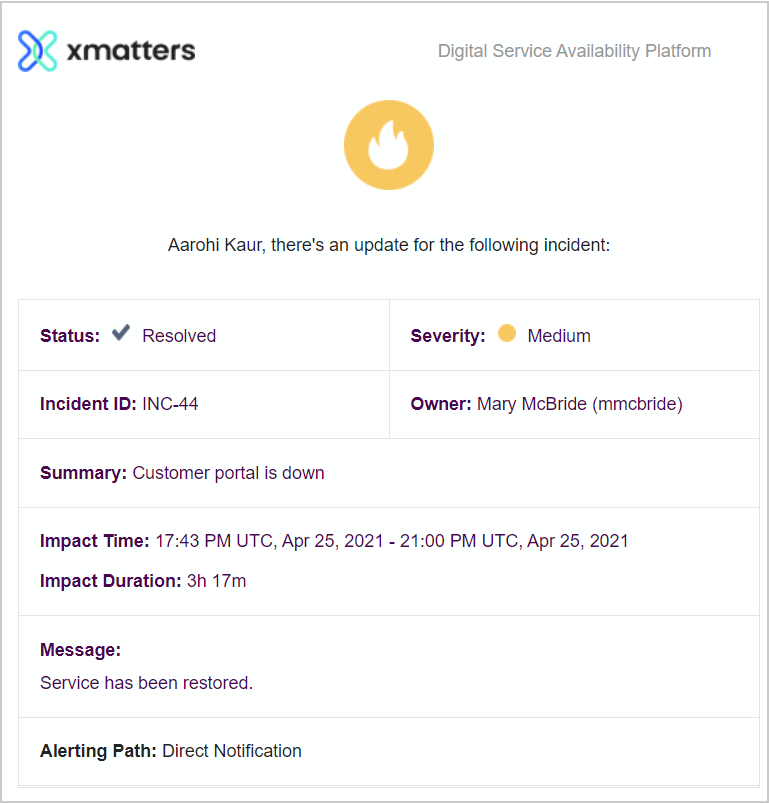Click the summary Customer portal is down

pos(228,473)
